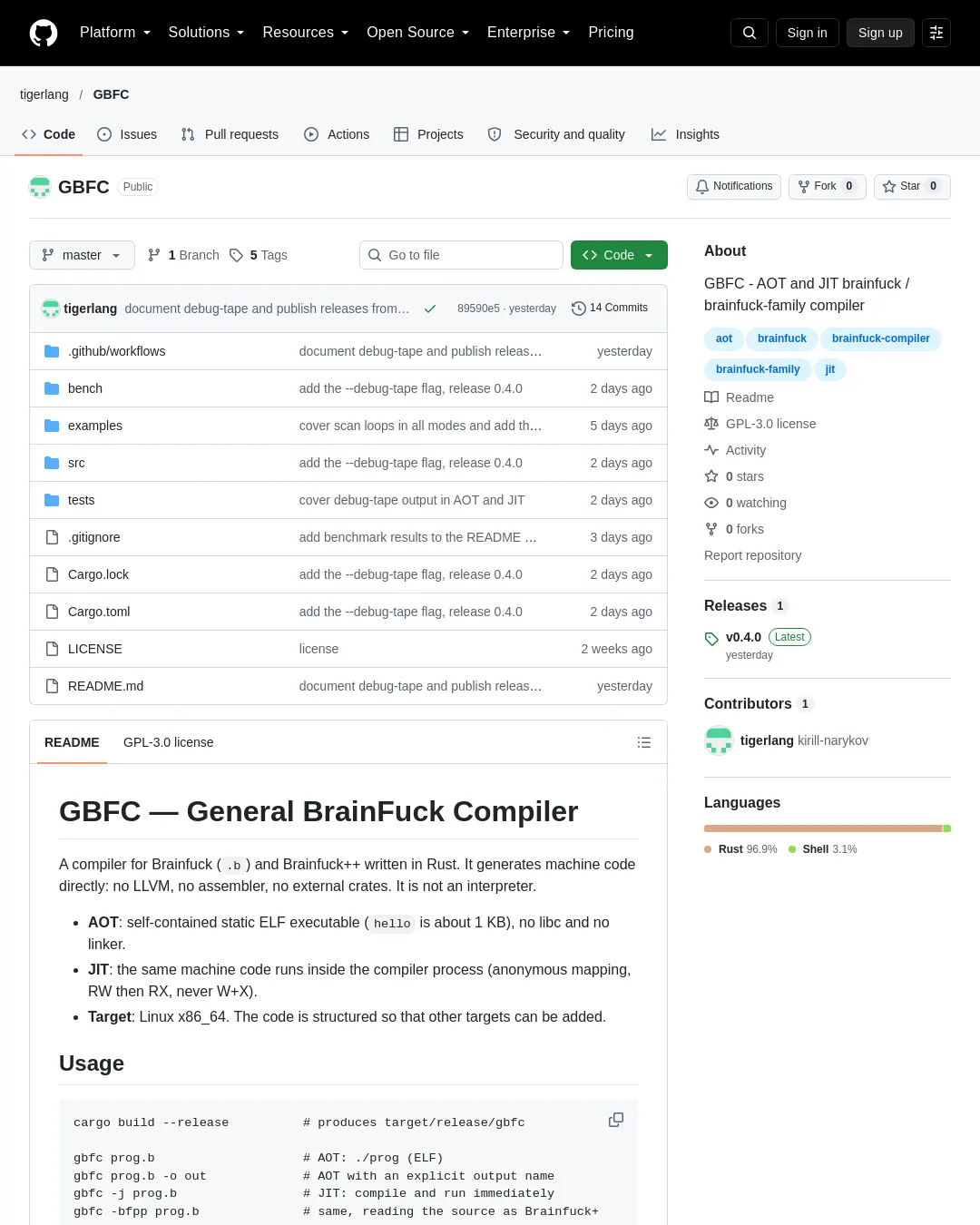Switch to the Issues tab
This screenshot has height=1225, width=980.
coord(127,134)
